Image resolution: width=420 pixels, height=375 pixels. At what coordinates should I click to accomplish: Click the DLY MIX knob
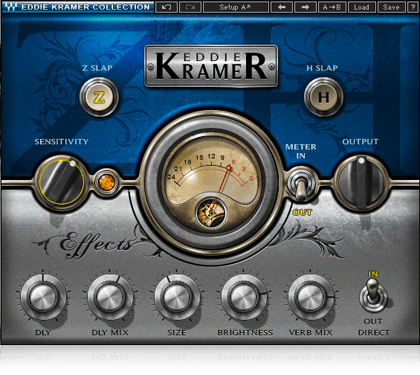coord(110,297)
